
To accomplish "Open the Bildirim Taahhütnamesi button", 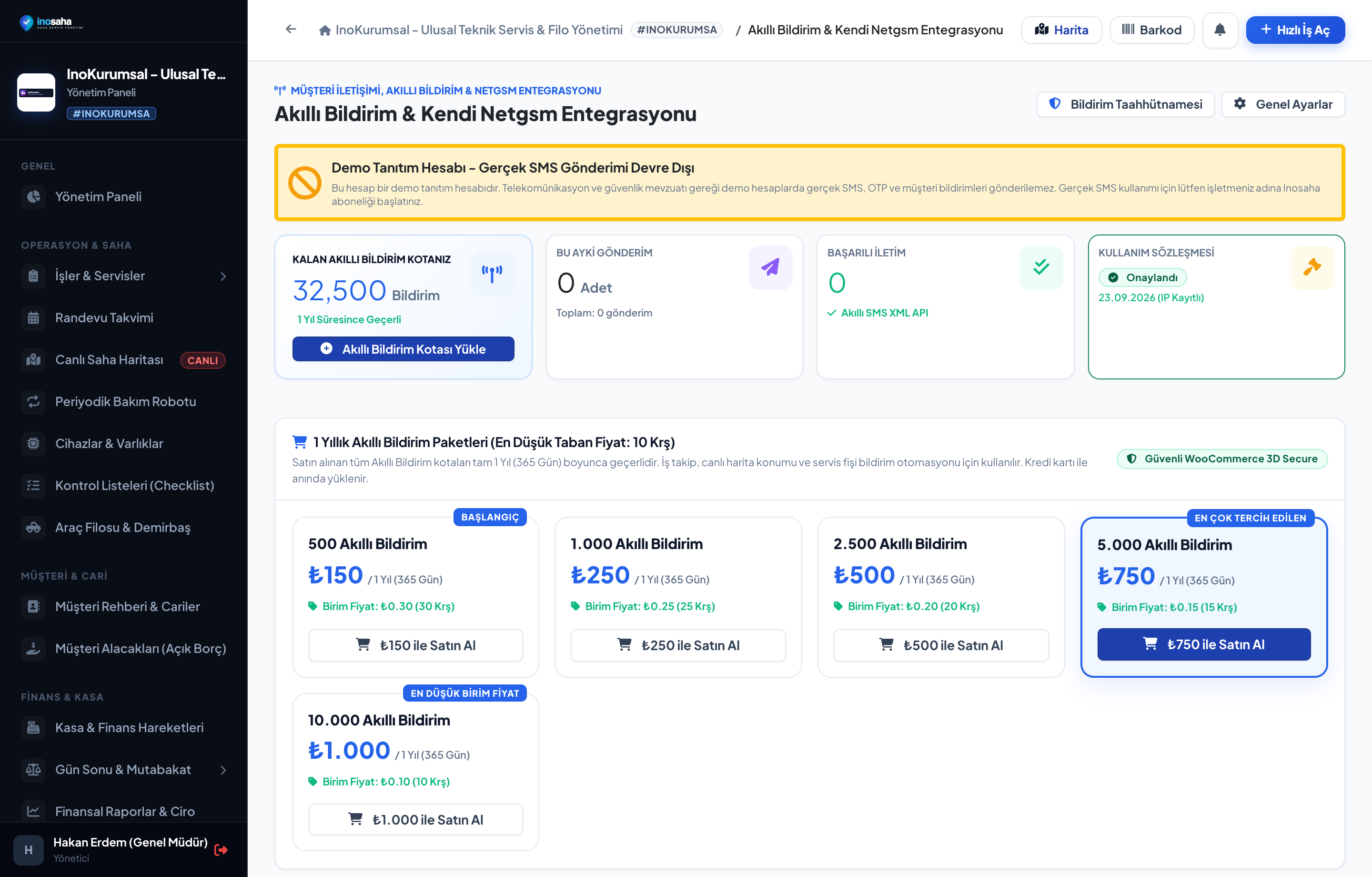I will pyautogui.click(x=1125, y=104).
